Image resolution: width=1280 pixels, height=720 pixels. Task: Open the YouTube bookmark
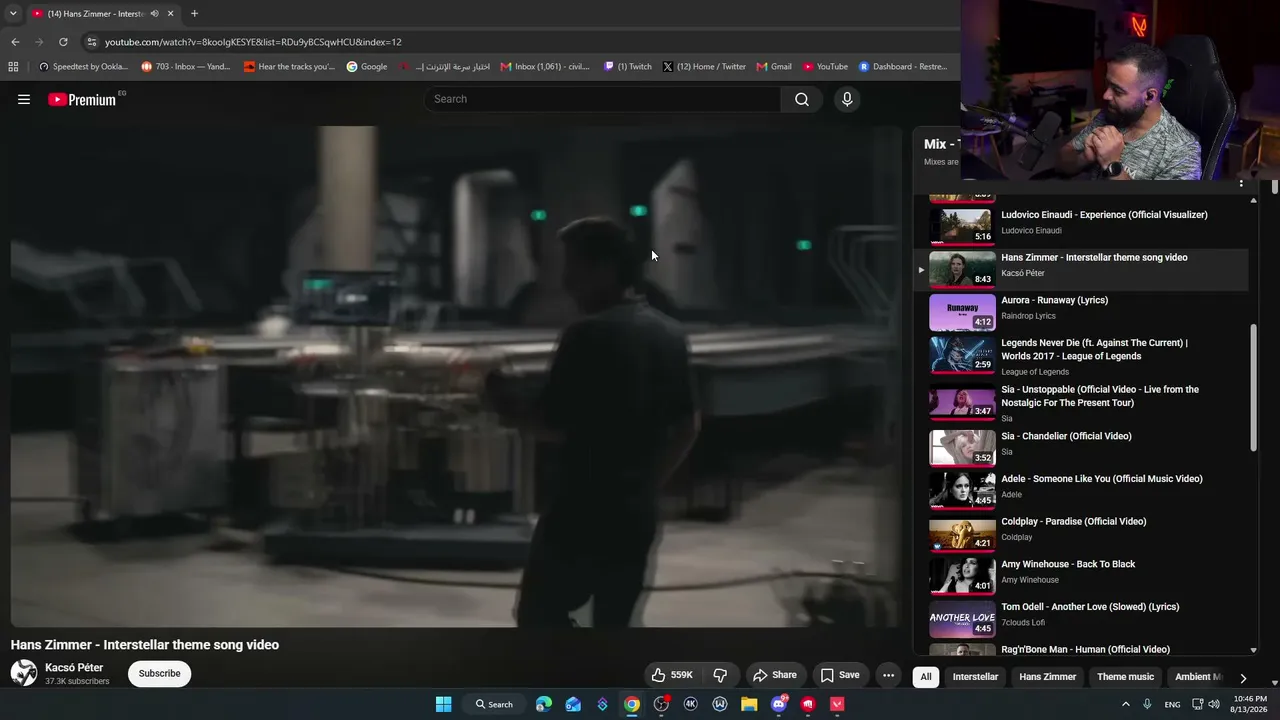coord(825,67)
